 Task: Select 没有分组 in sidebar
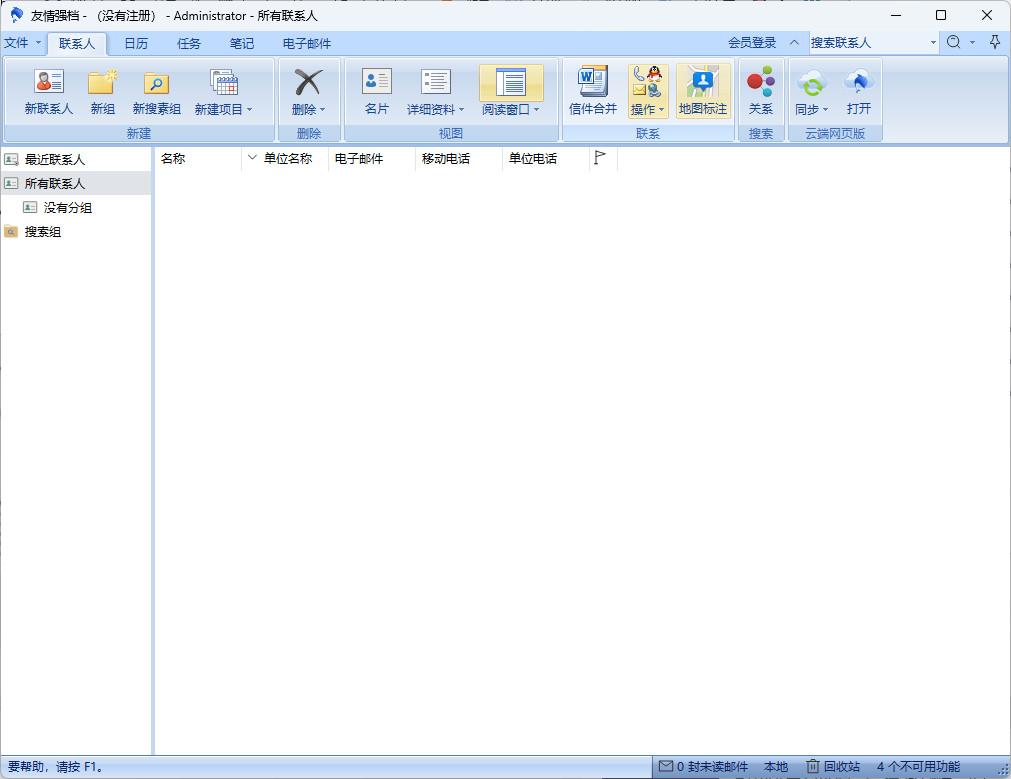76,208
